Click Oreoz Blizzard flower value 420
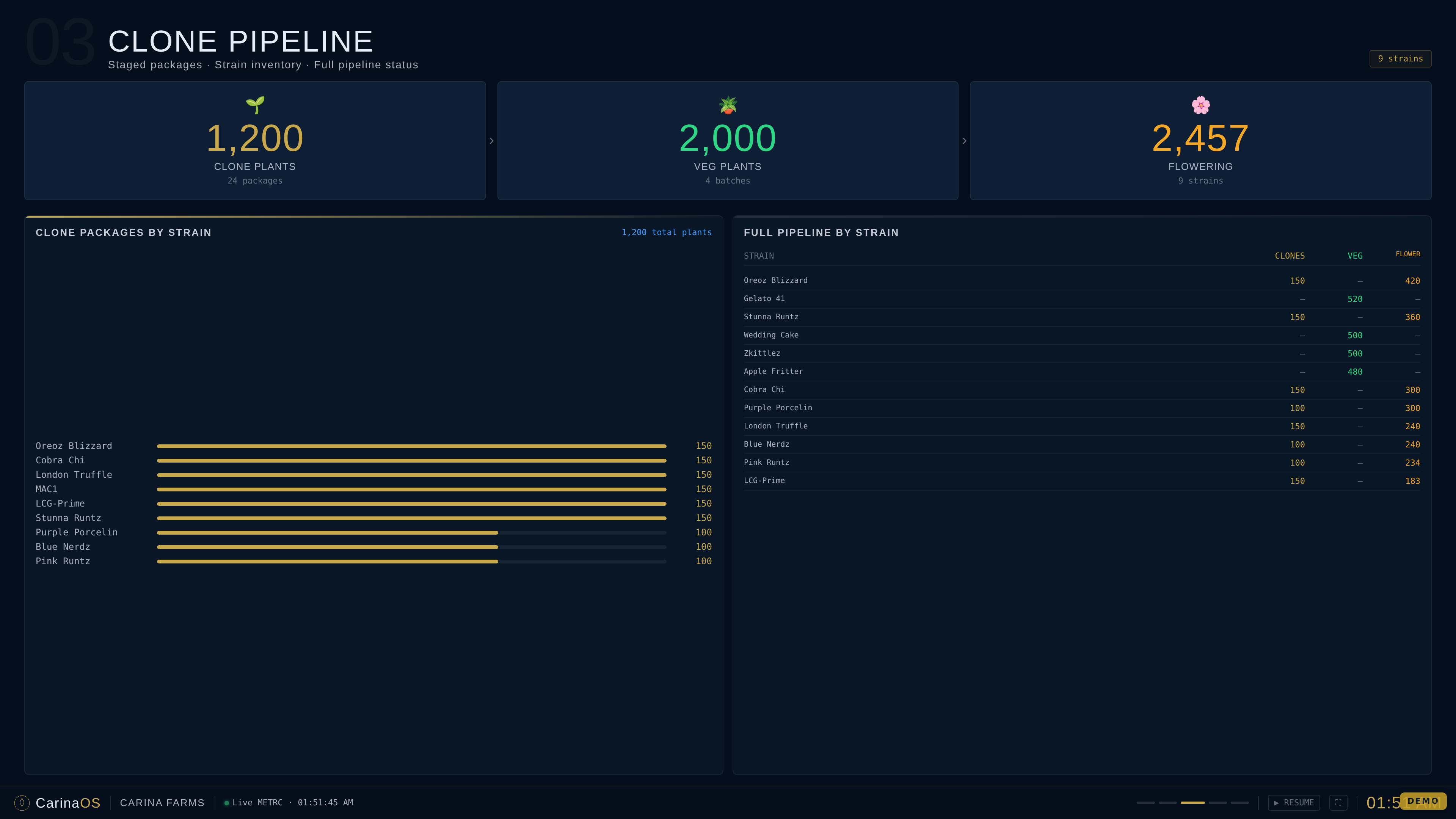1456x819 pixels. point(1412,281)
